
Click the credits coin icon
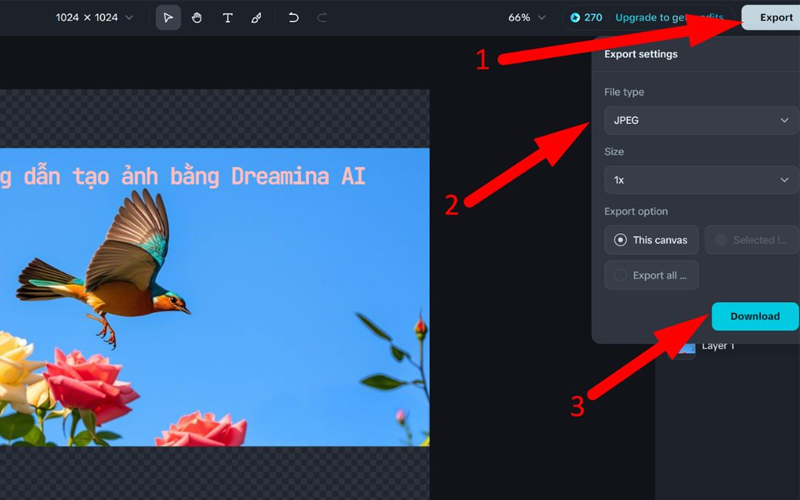coord(575,18)
